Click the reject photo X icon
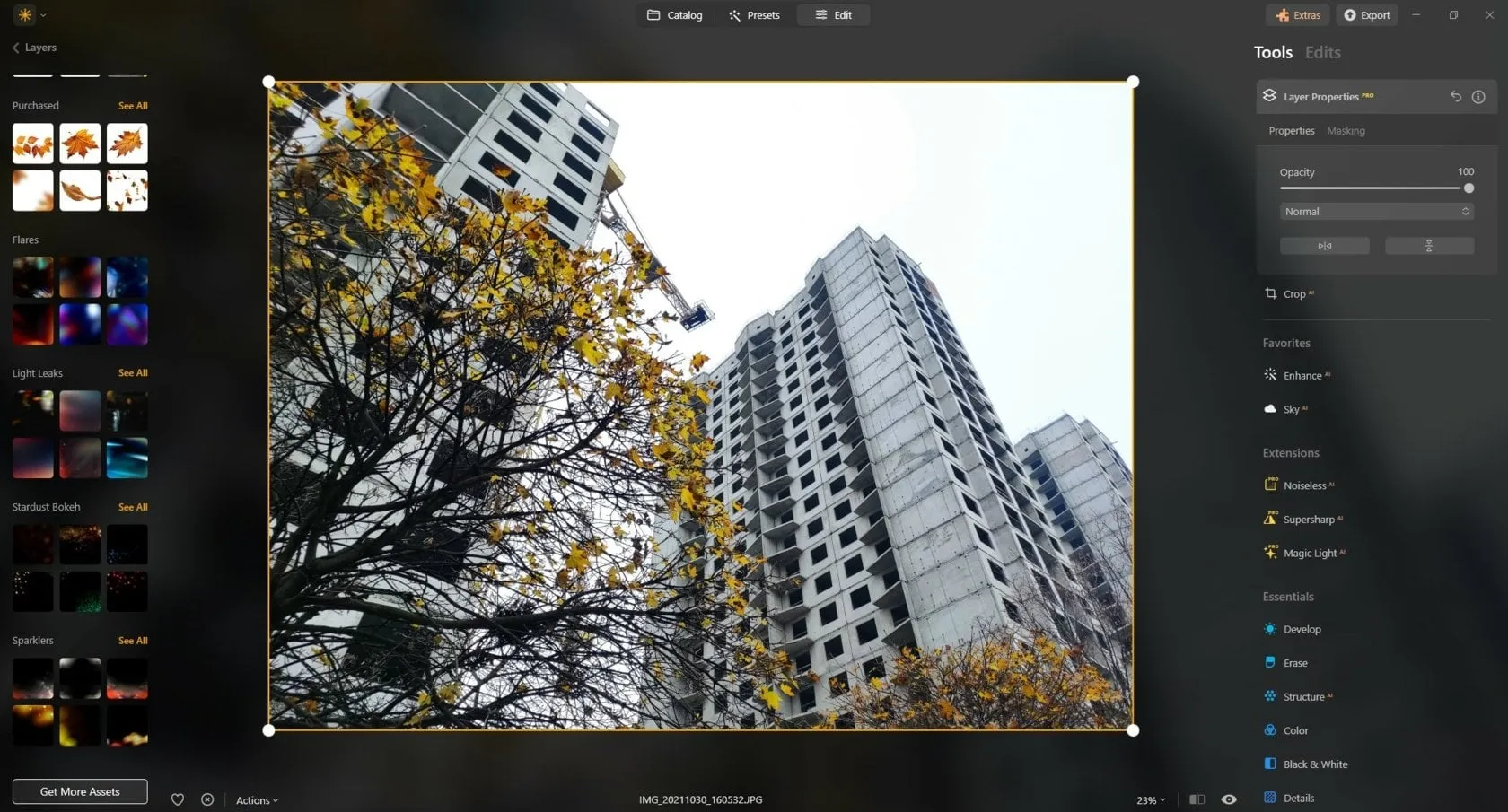This screenshot has height=812, width=1508. [207, 799]
